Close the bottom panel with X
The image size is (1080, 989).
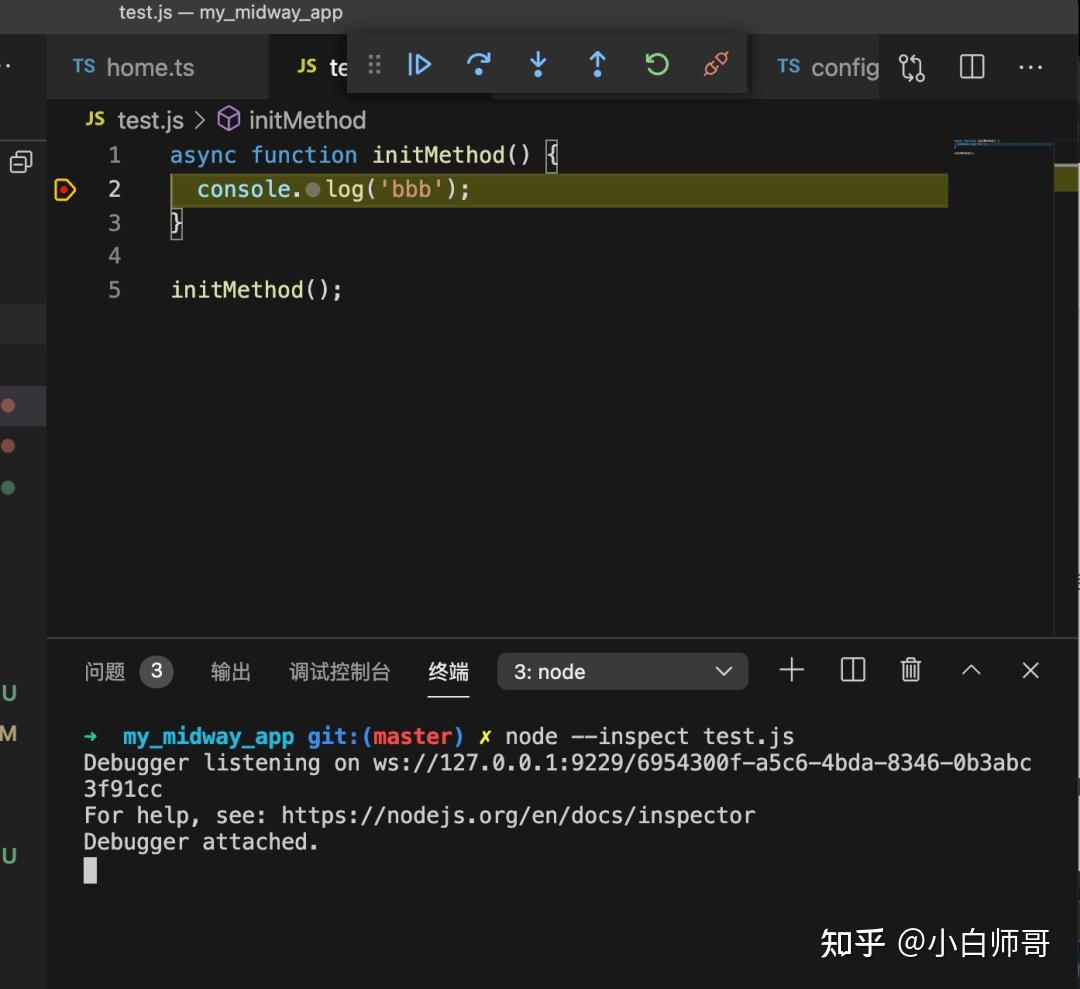tap(1030, 670)
